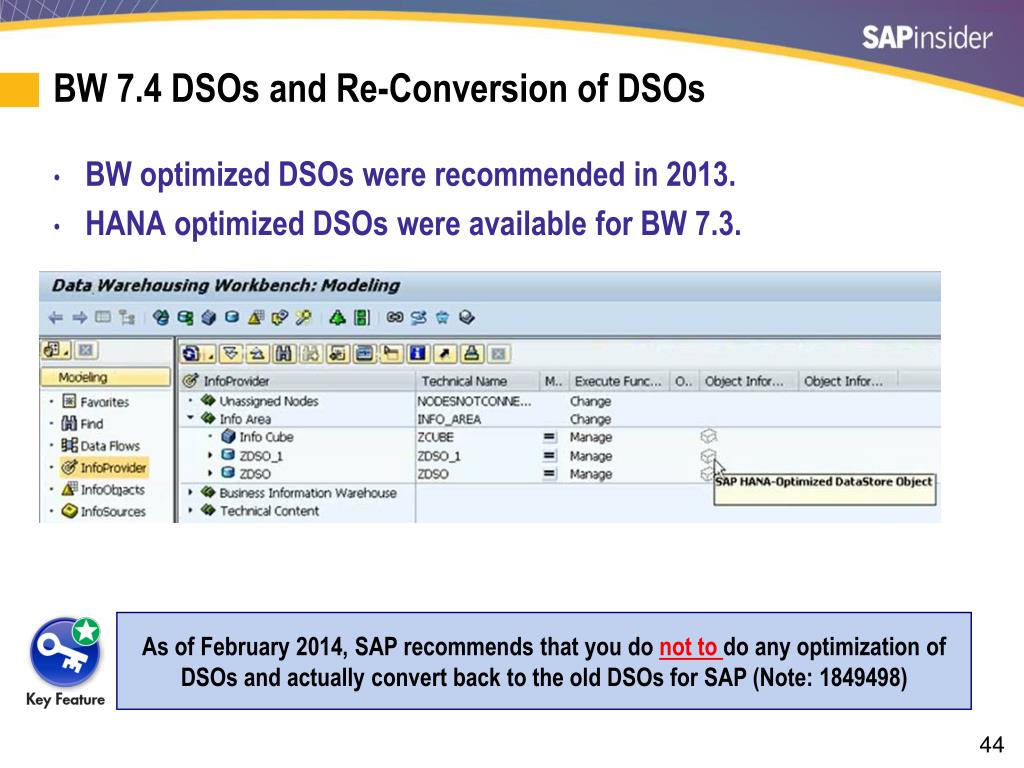Click the forward arrow in the workbench toolbar
The image size is (1024, 768).
tap(80, 318)
